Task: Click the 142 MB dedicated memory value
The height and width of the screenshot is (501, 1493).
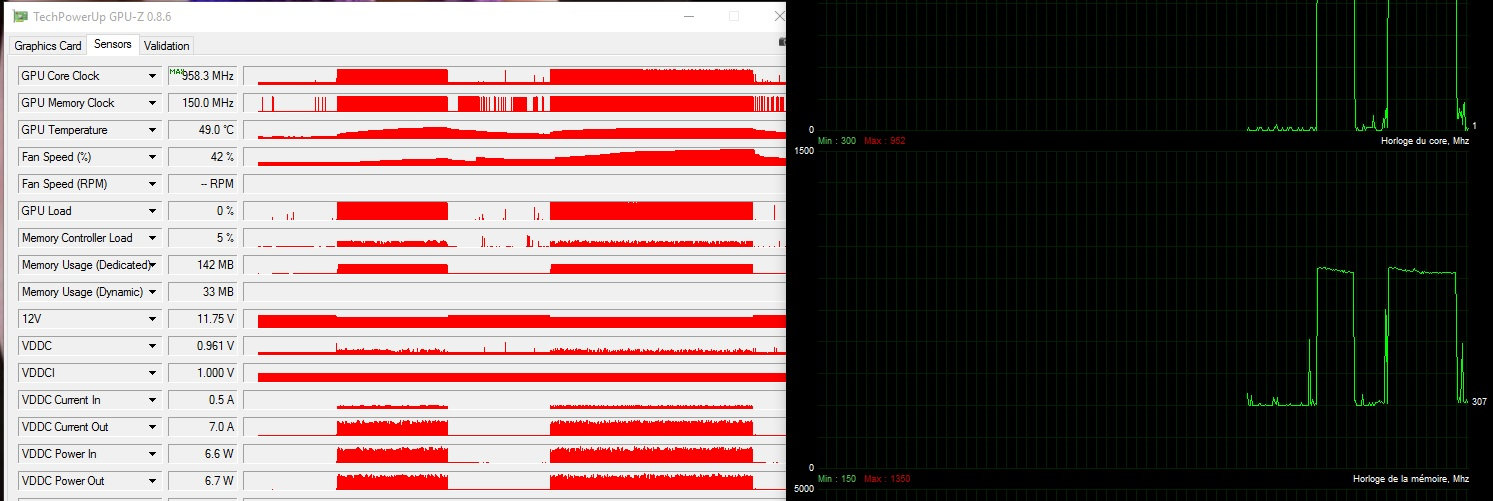Action: (203, 265)
